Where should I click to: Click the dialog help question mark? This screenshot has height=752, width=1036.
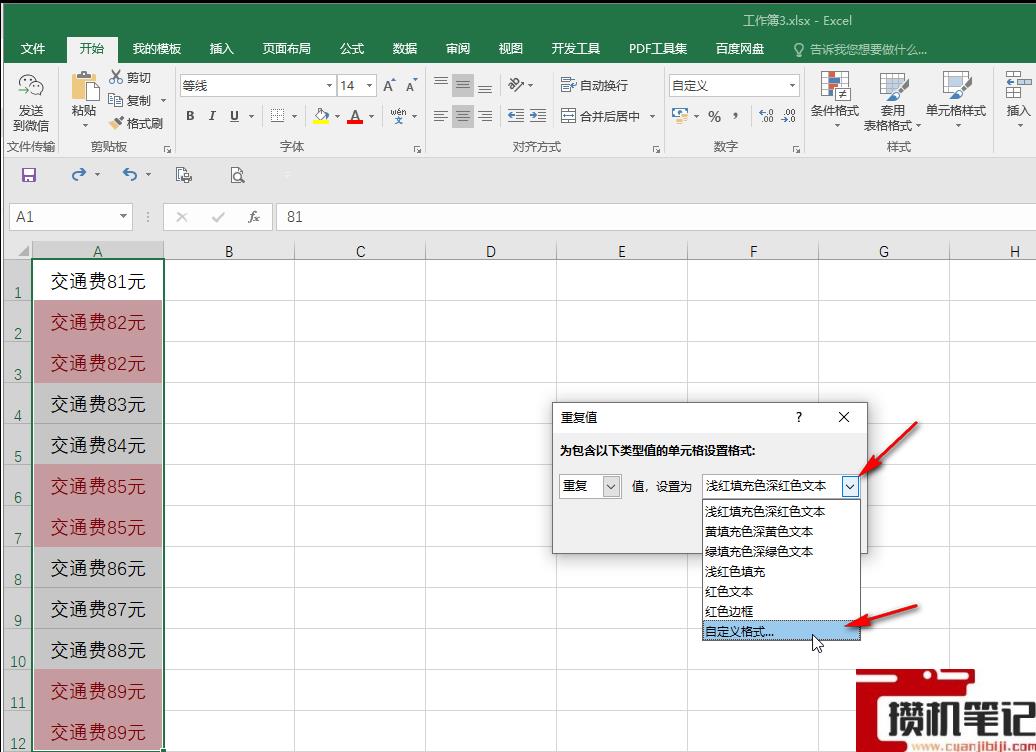click(799, 417)
